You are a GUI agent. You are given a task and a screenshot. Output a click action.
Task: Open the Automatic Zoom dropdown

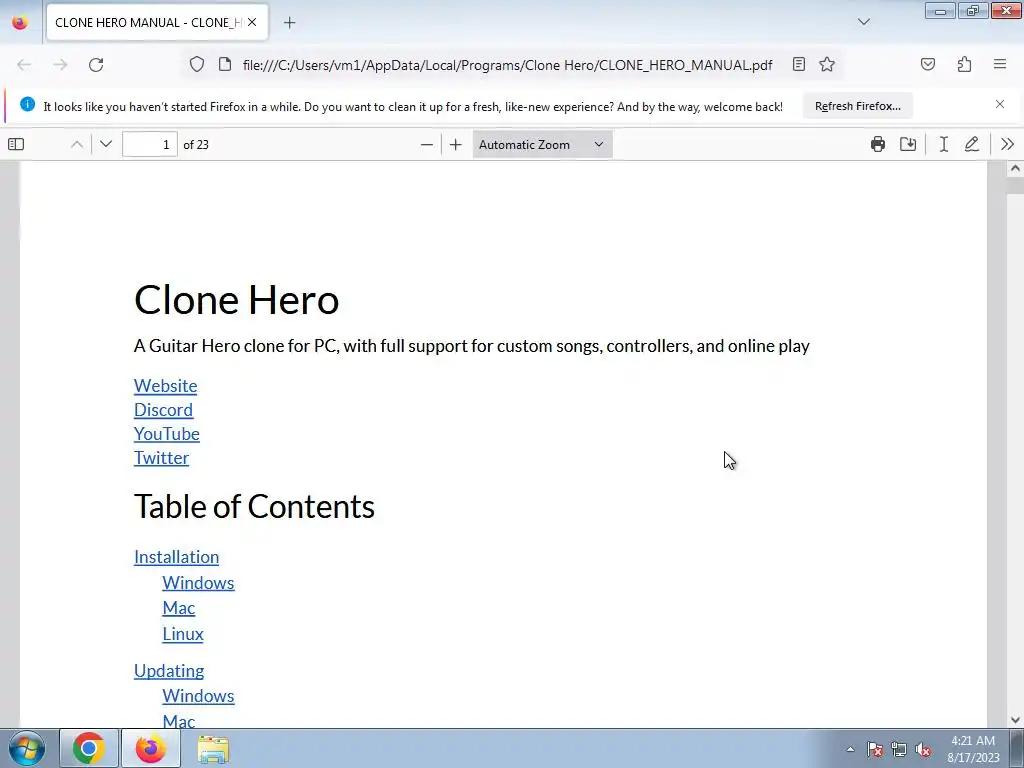pyautogui.click(x=542, y=144)
